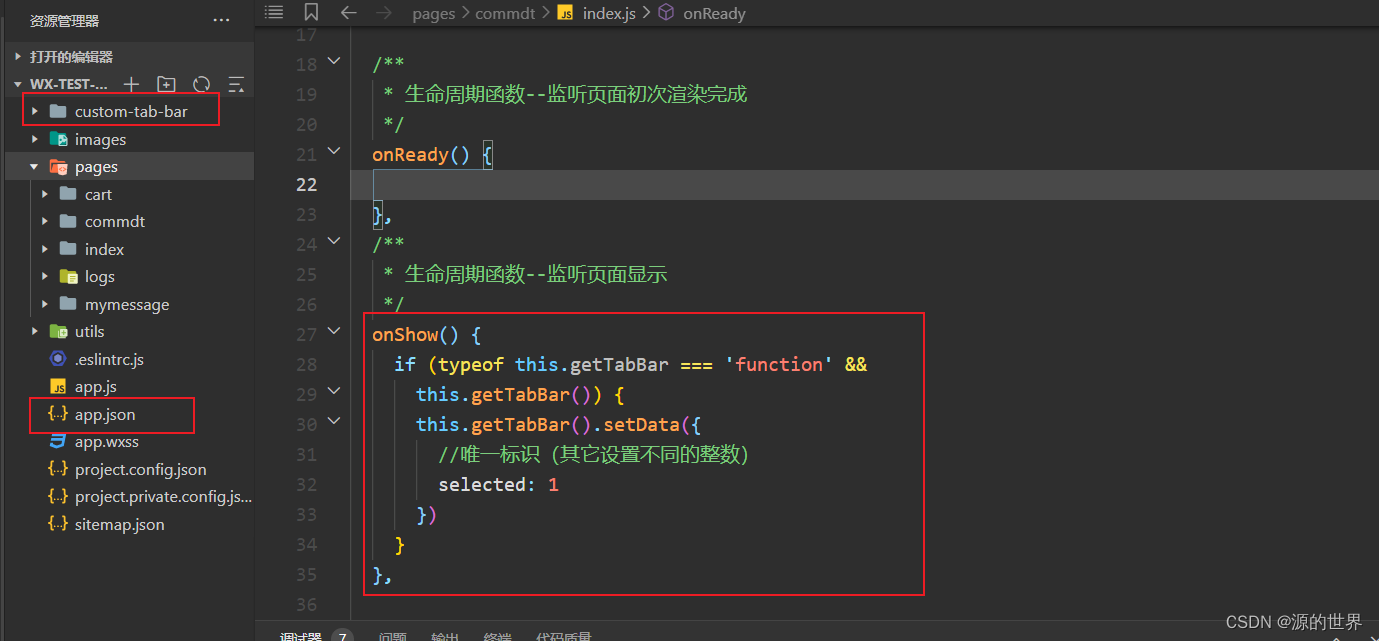The image size is (1379, 641).
Task: Refresh the file explorer tree
Action: click(x=201, y=84)
